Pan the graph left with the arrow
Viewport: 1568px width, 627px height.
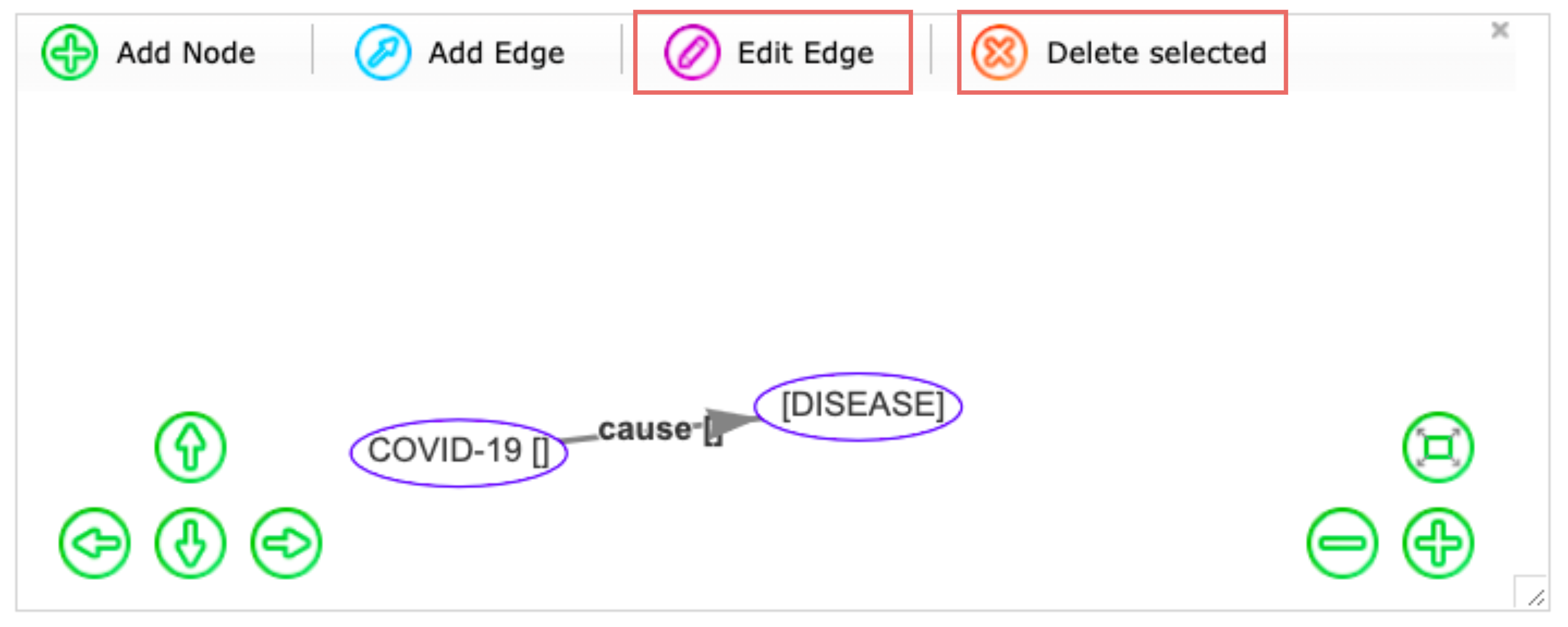pos(95,543)
